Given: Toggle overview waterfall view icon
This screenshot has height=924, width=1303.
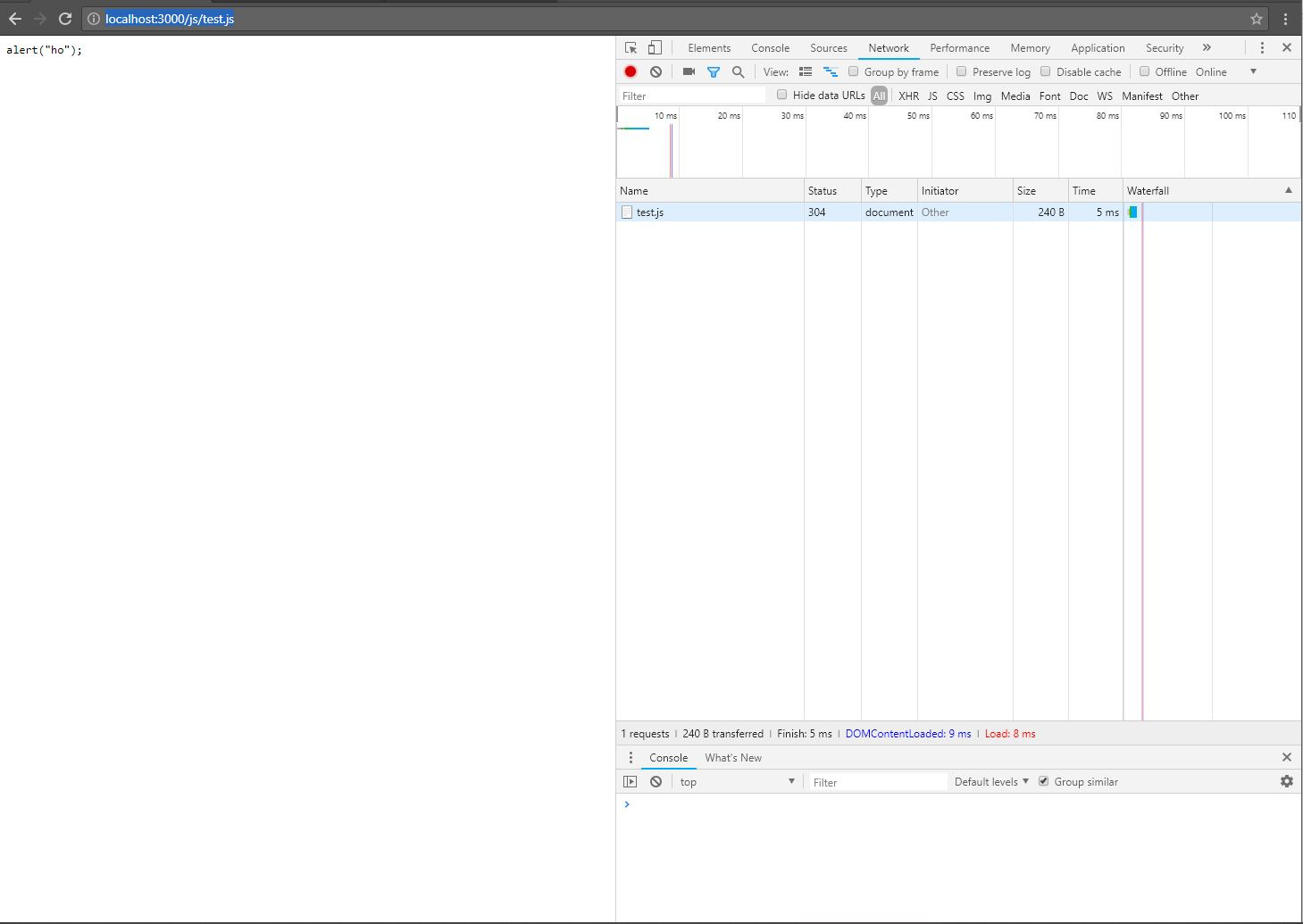Looking at the screenshot, I should 831,71.
